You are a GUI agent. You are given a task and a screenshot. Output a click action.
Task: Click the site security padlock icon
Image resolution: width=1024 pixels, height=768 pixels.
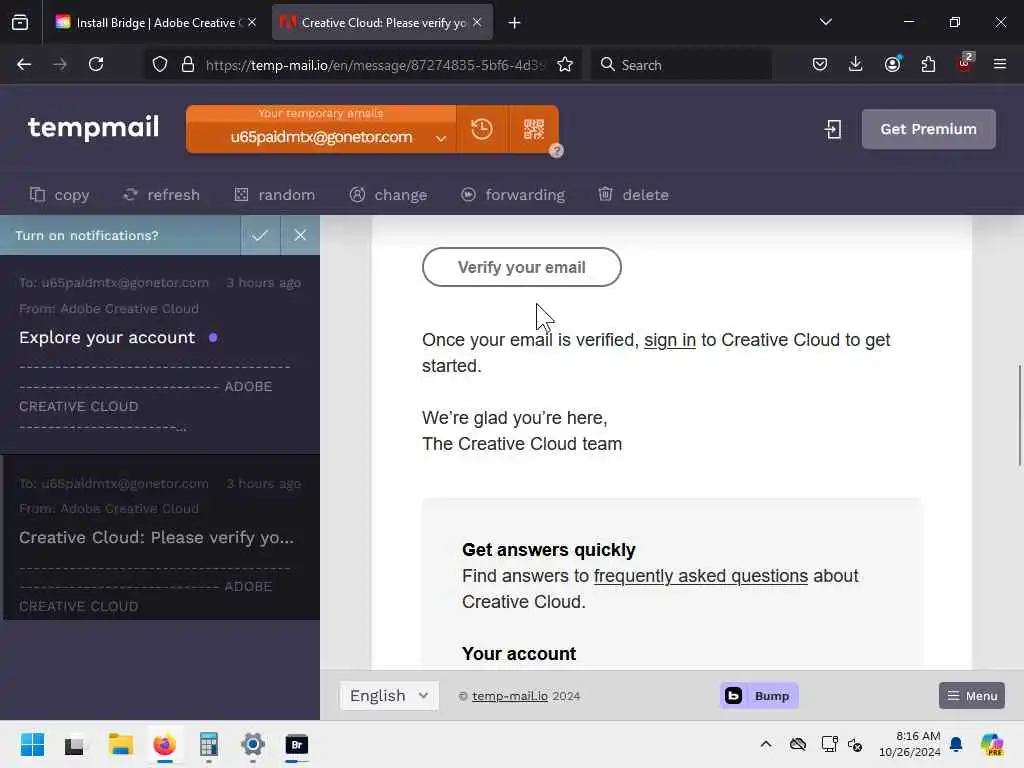[x=188, y=64]
